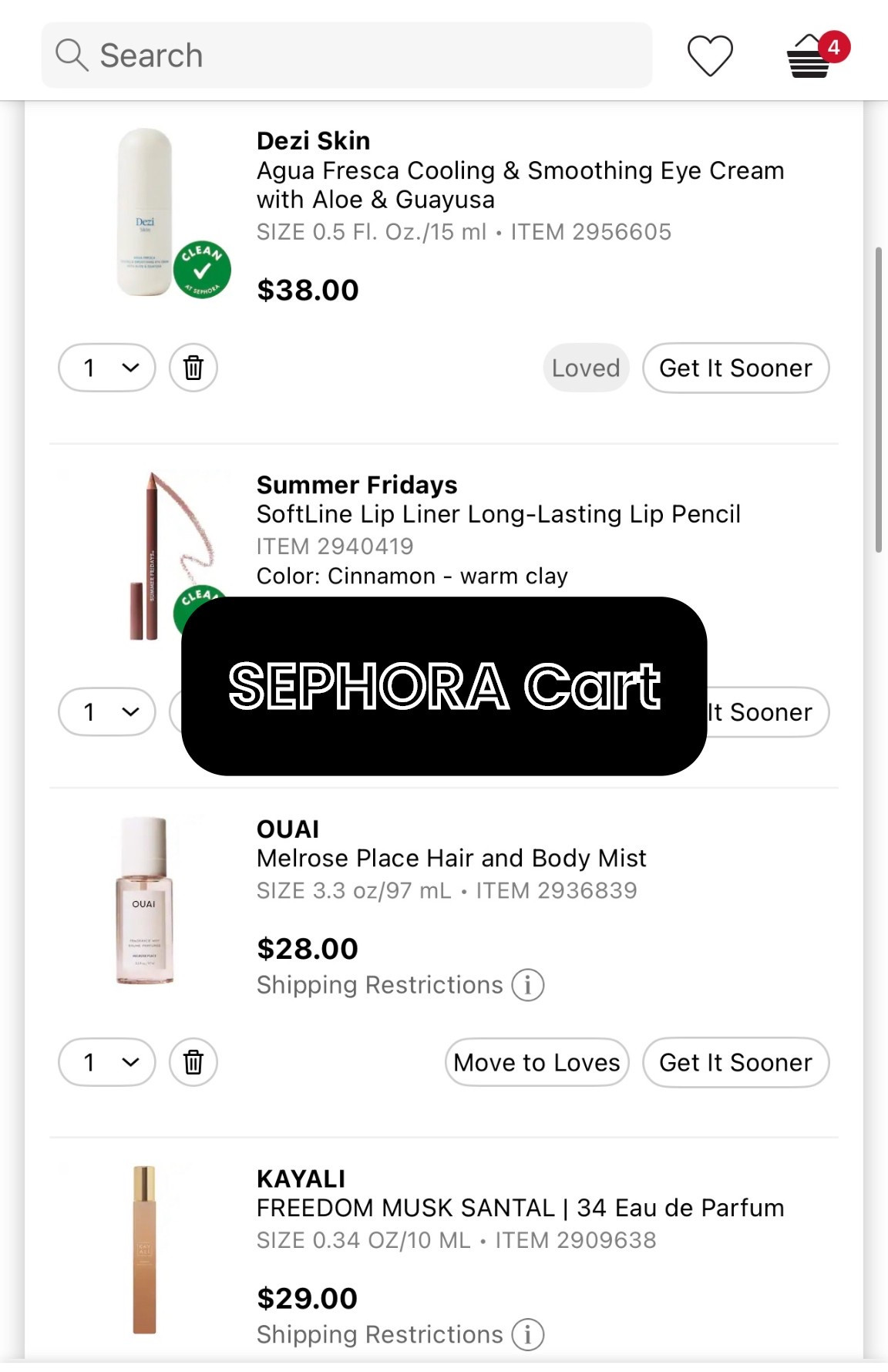Viewport: 888px width, 1372px height.
Task: Open quantity selector for Dezi Skin
Action: (x=106, y=368)
